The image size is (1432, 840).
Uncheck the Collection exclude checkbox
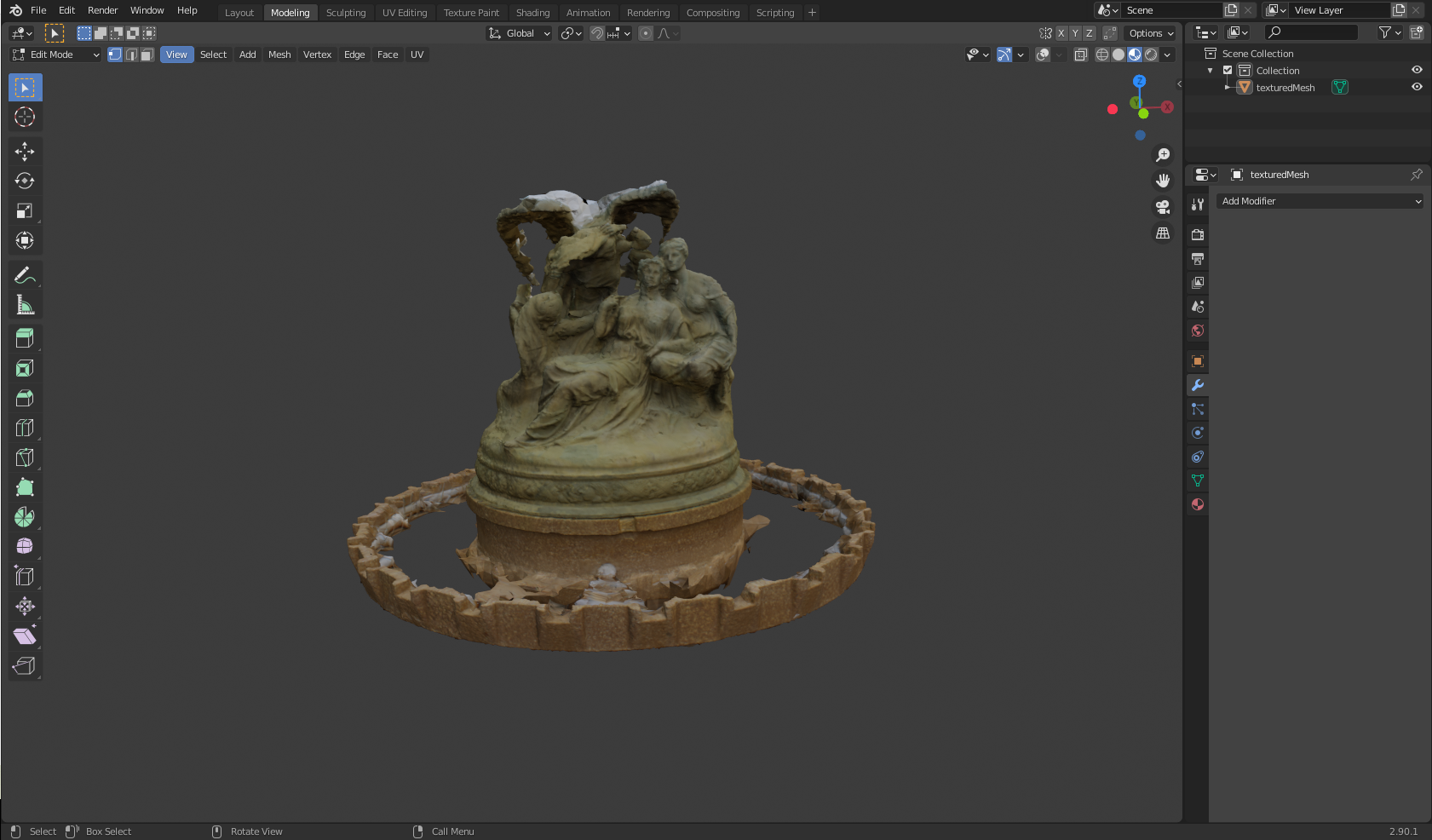tap(1228, 70)
